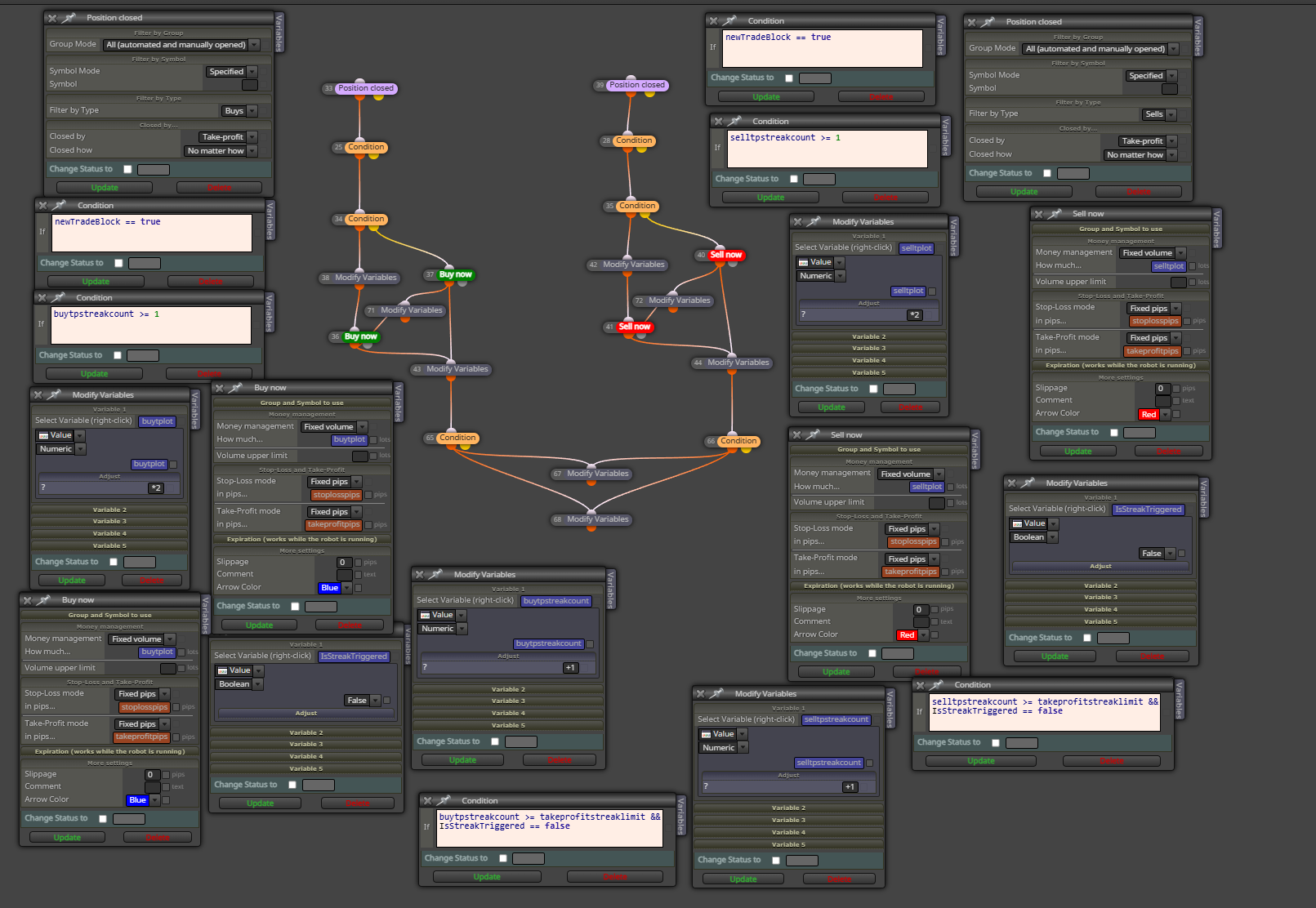Pin the 'selltpstreakcount >= 1' Condition panel
1316x908 pixels.
pos(735,122)
